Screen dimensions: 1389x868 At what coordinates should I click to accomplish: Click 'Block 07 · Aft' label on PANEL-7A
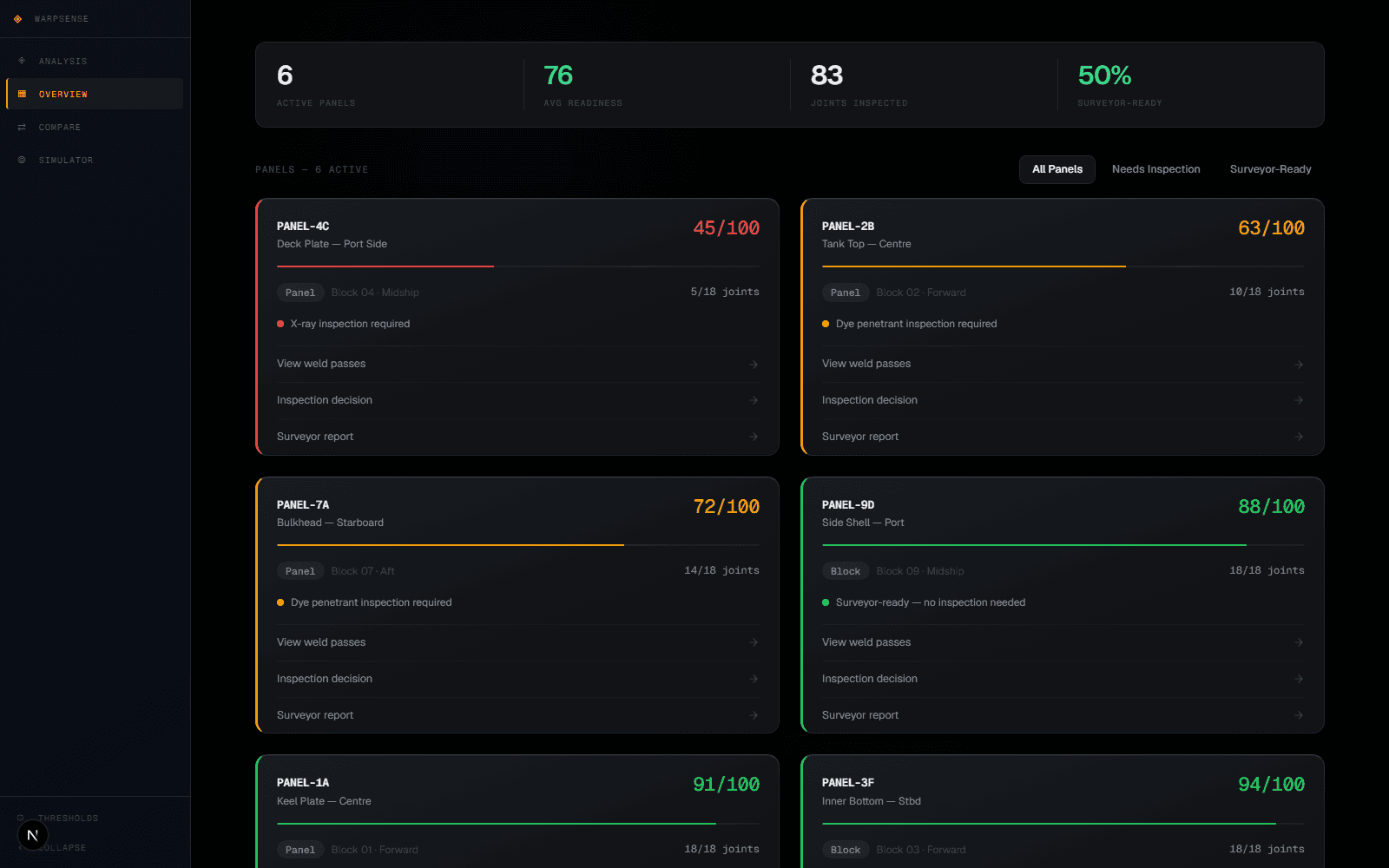coord(363,571)
